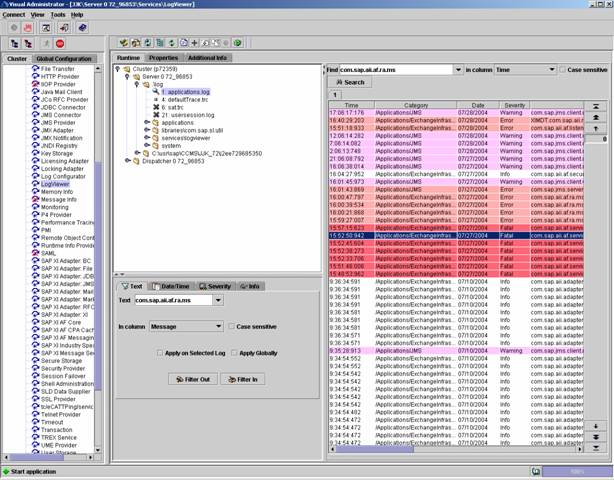The width and height of the screenshot is (614, 480).
Task: Open the Tools menu
Action: pos(58,15)
